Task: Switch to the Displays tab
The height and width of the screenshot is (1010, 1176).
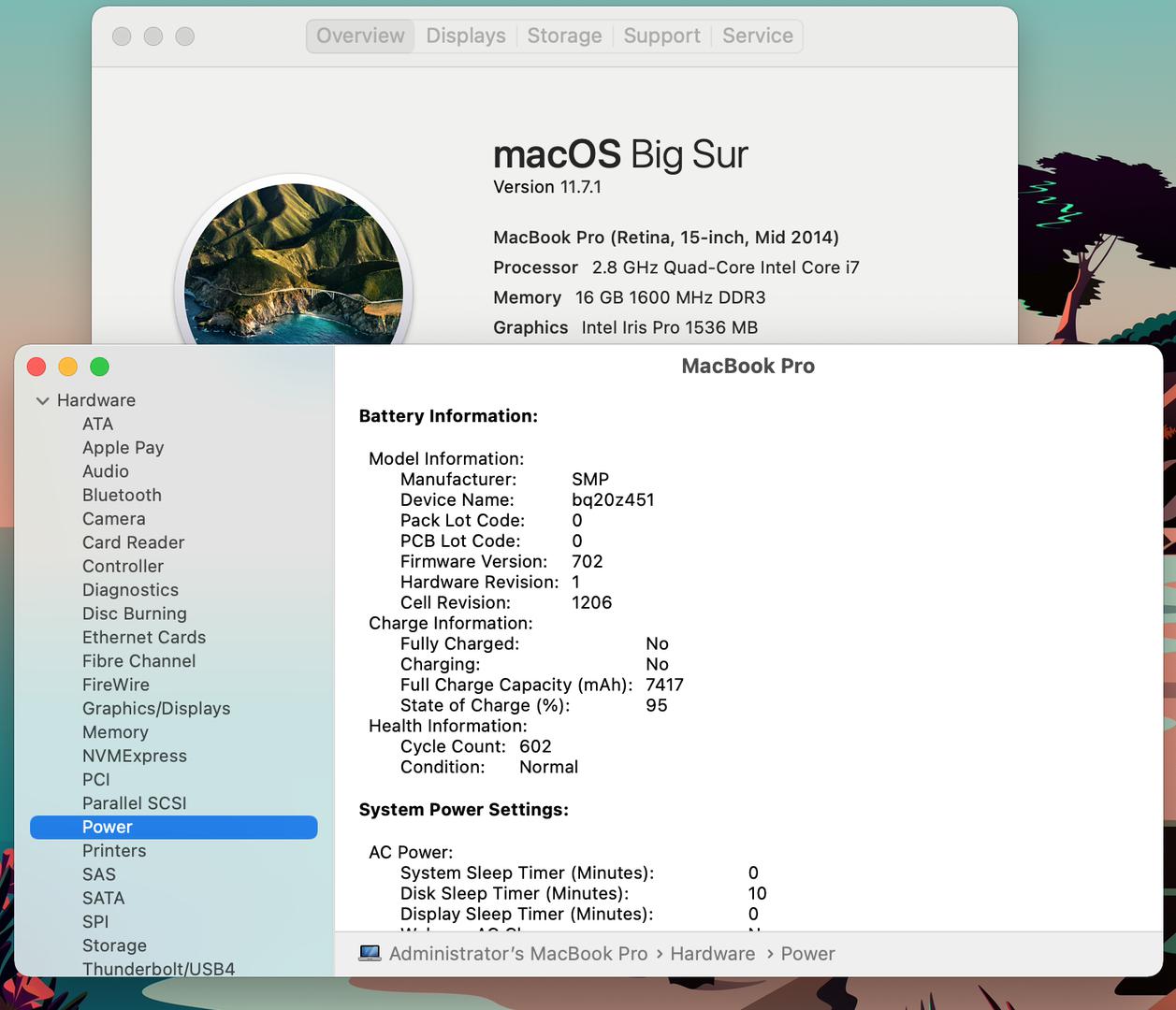Action: pos(465,36)
